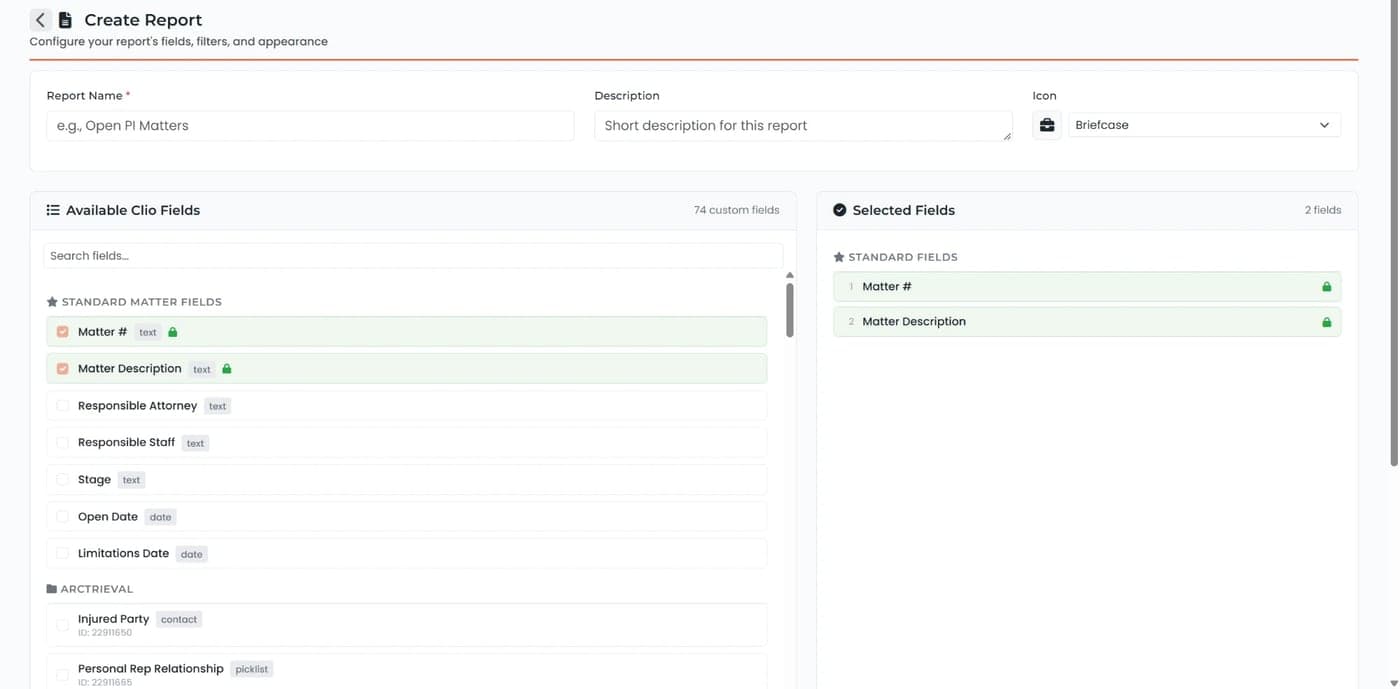1400x689 pixels.
Task: Enable the Stage field checkbox
Action: coord(63,480)
